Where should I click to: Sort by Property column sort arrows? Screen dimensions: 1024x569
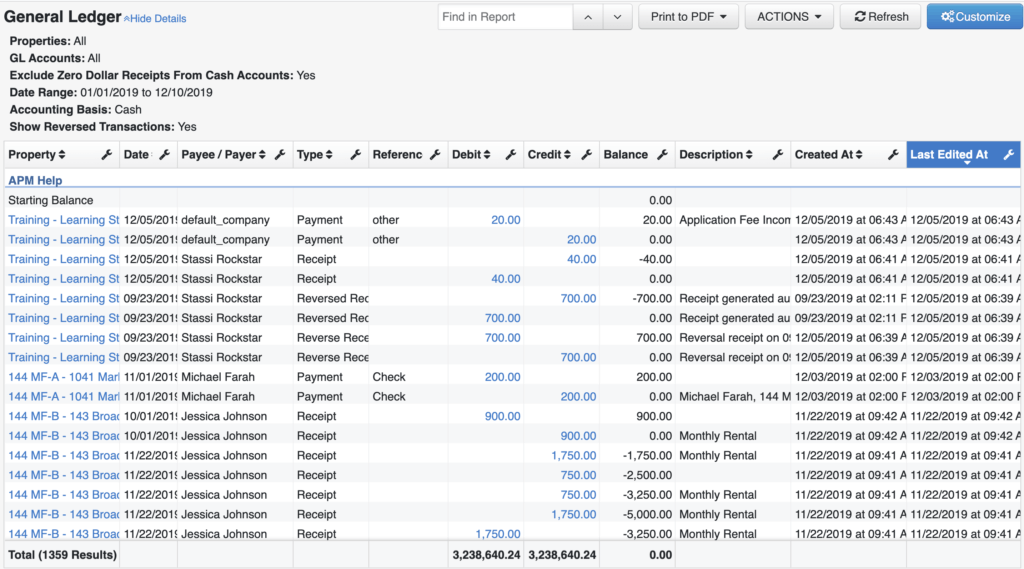(62, 155)
